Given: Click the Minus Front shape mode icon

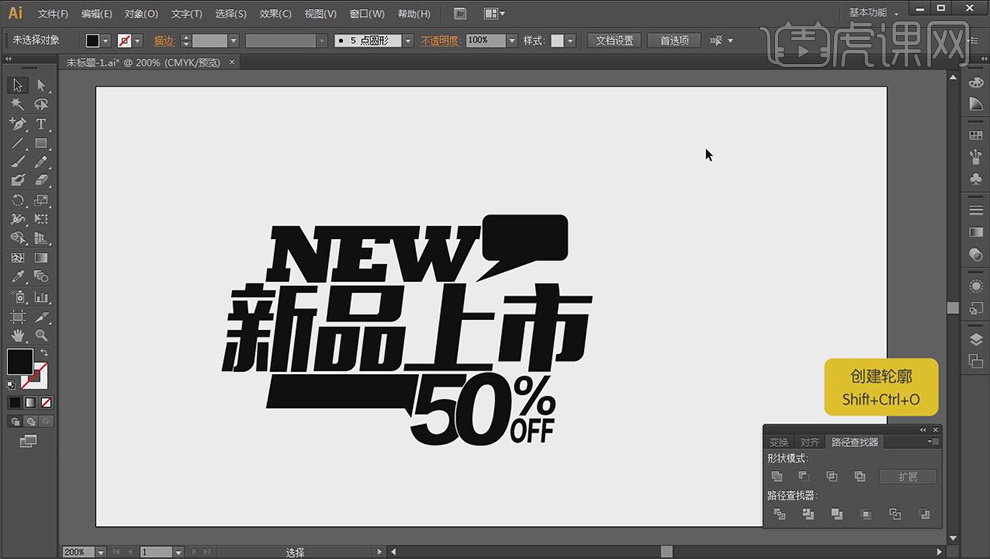Looking at the screenshot, I should 804,477.
